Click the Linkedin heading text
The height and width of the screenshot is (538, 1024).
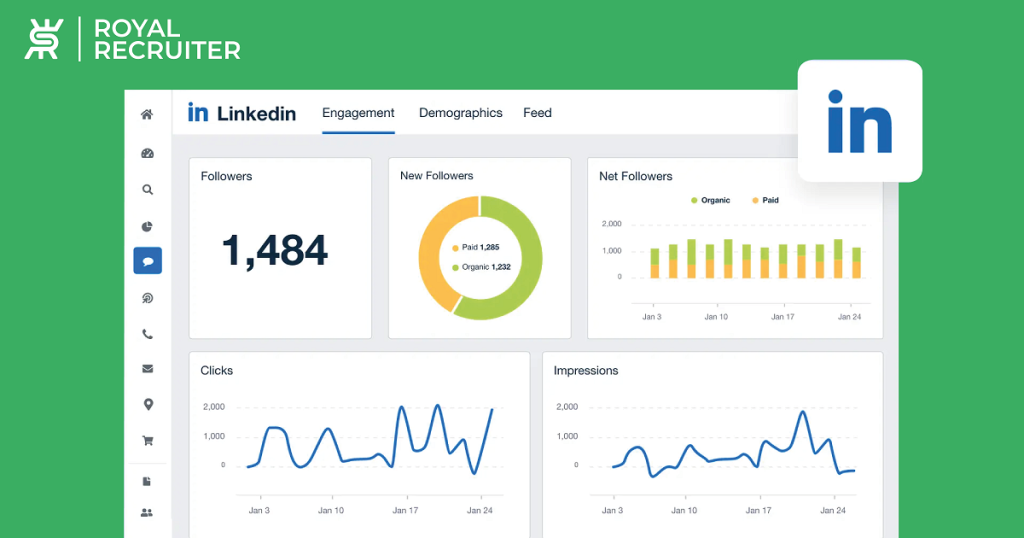(256, 114)
